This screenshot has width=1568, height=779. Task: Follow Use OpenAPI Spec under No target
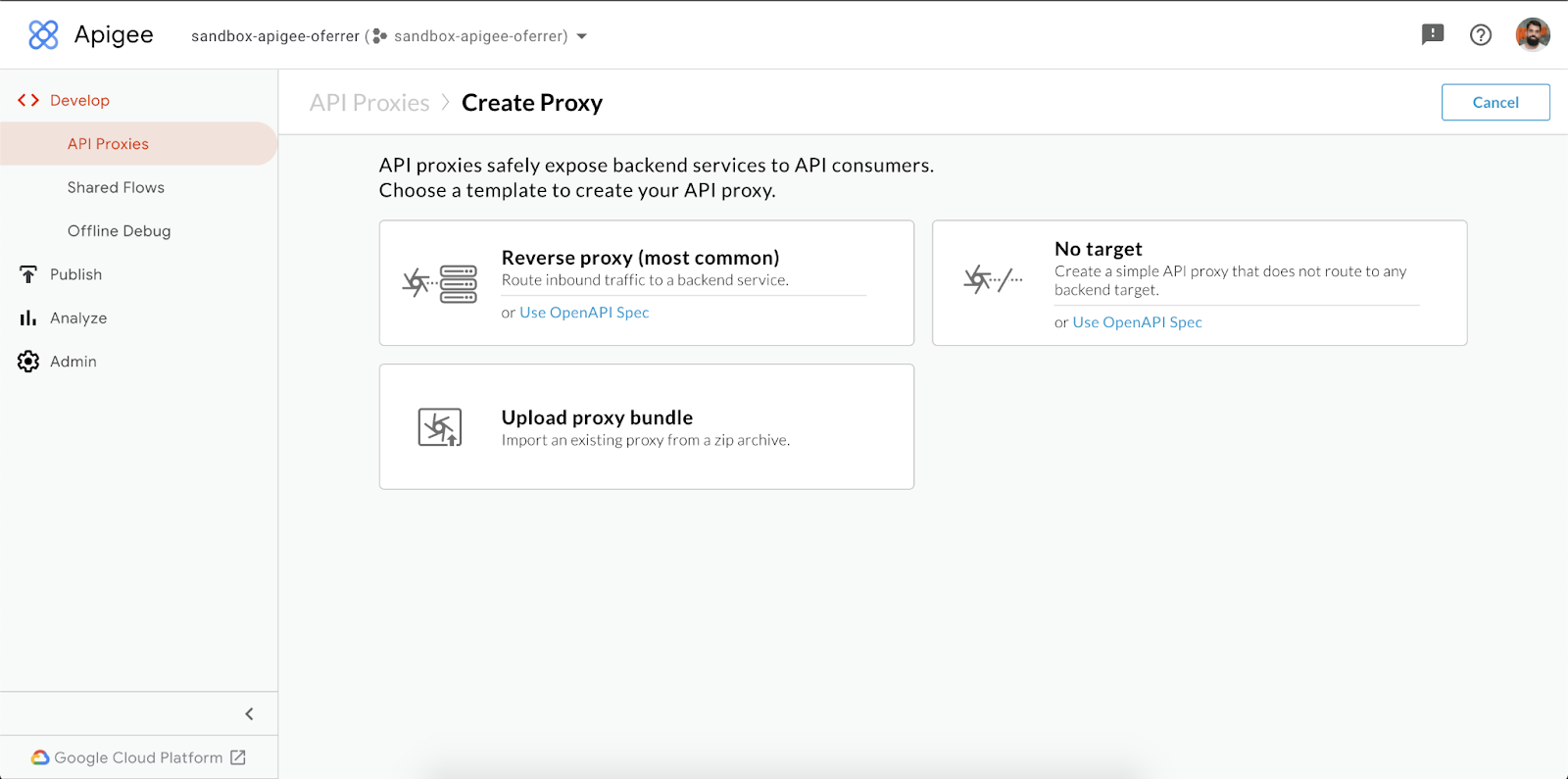coord(1137,322)
